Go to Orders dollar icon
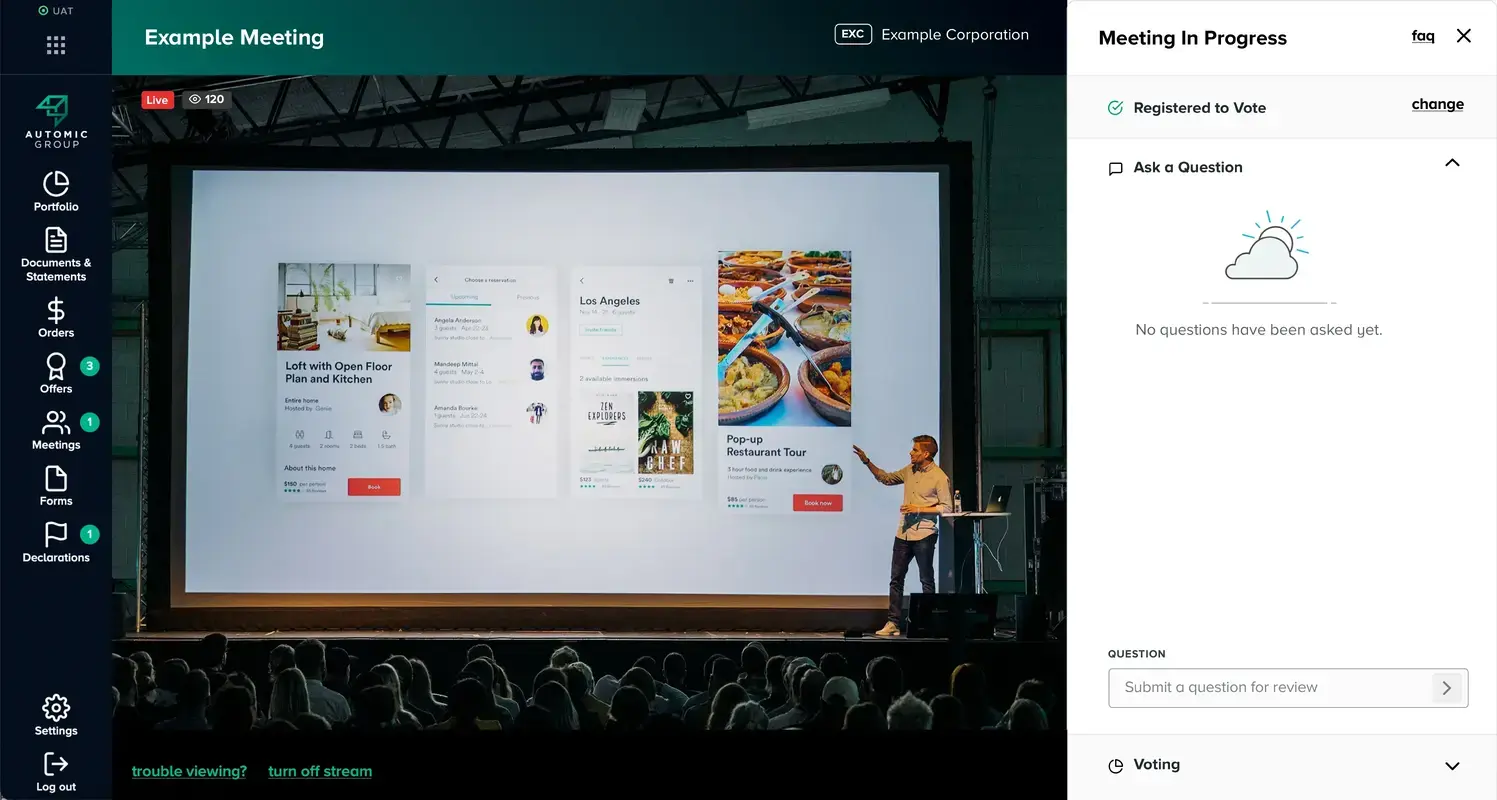This screenshot has height=800, width=1497. [x=56, y=310]
